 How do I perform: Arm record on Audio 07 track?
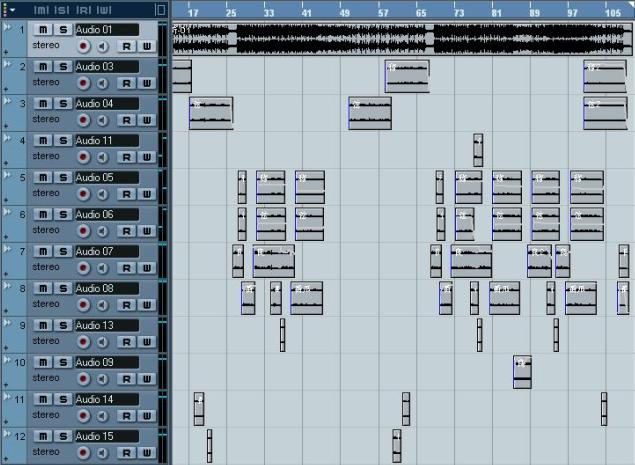[x=84, y=268]
